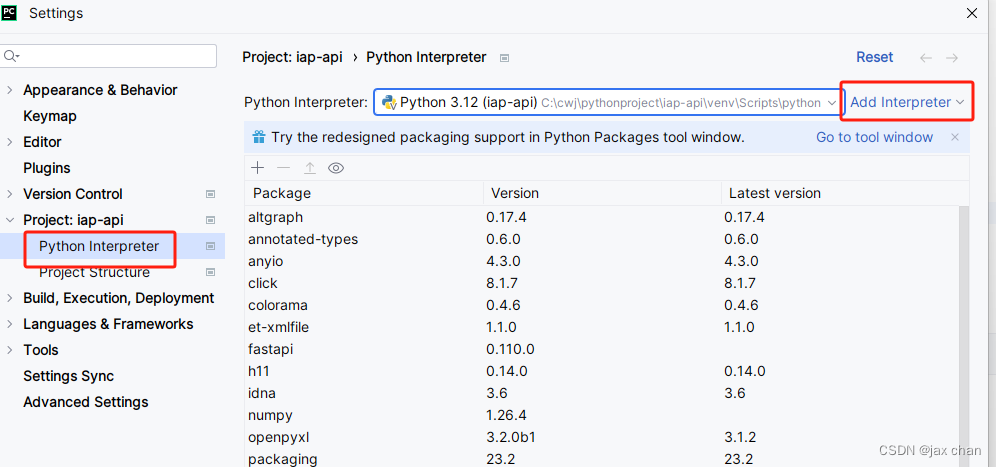Collapse the Project: iap-api section
Screen dimensions: 996x467
point(10,220)
